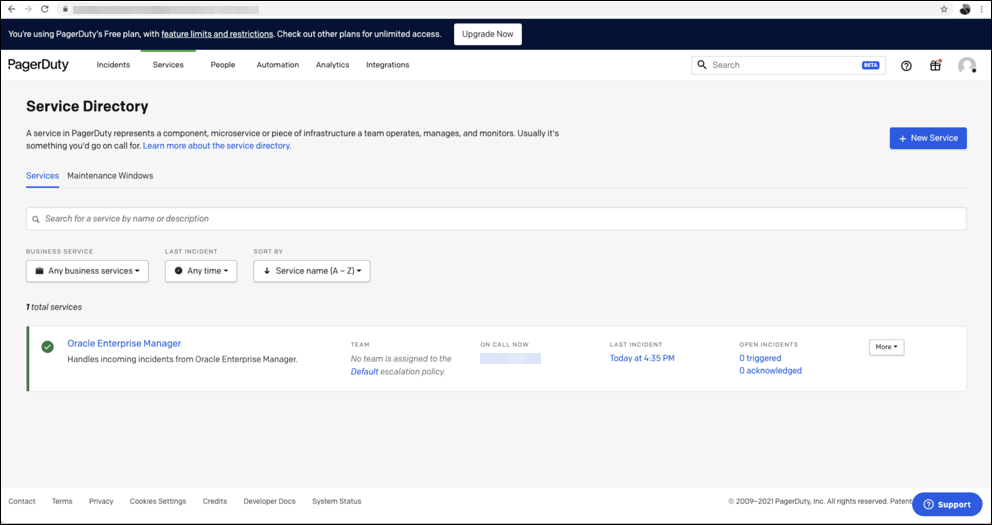The height and width of the screenshot is (525, 992).
Task: Open feature limits and restrictions link
Action: [217, 34]
